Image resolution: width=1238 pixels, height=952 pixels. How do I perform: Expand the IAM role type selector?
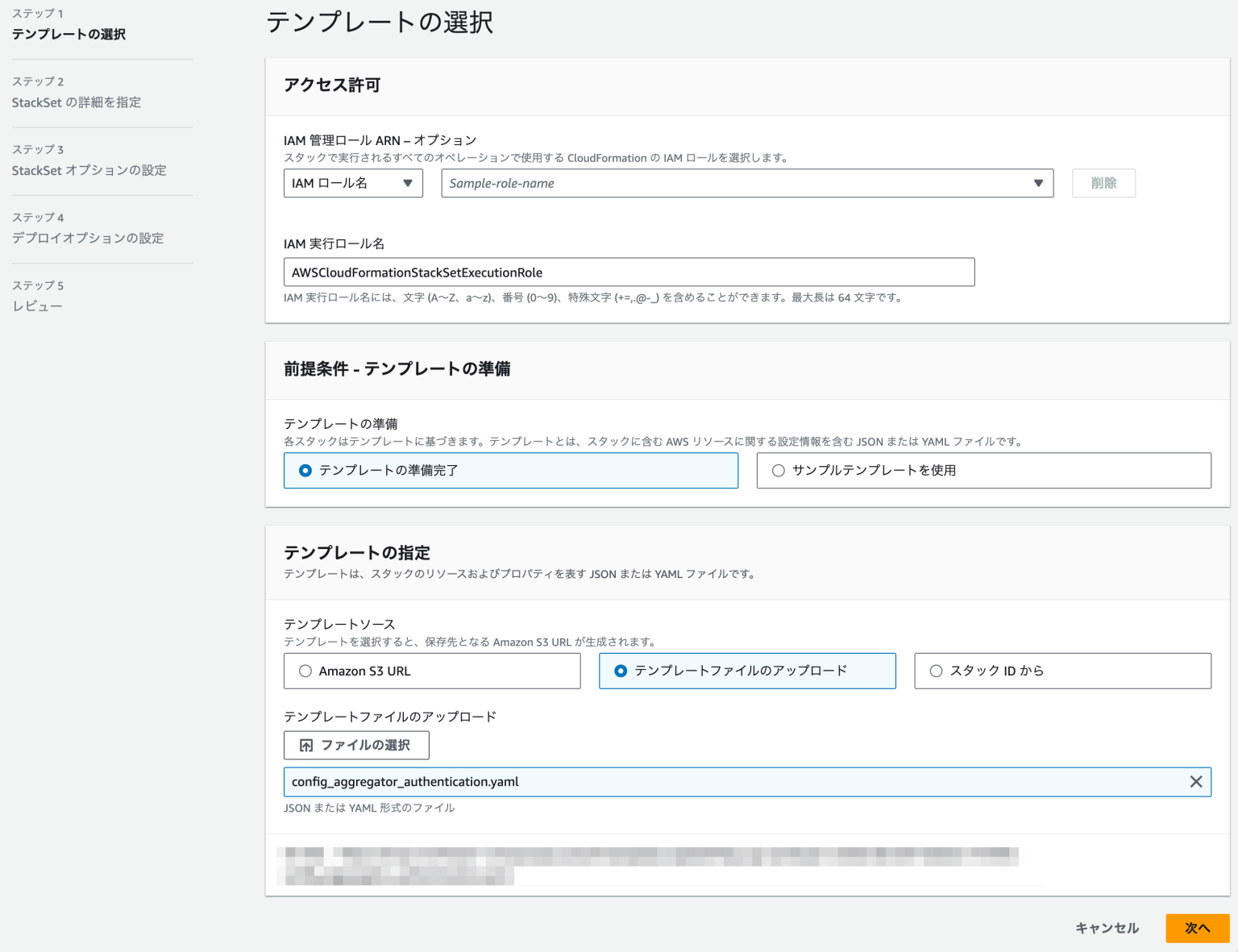(352, 183)
